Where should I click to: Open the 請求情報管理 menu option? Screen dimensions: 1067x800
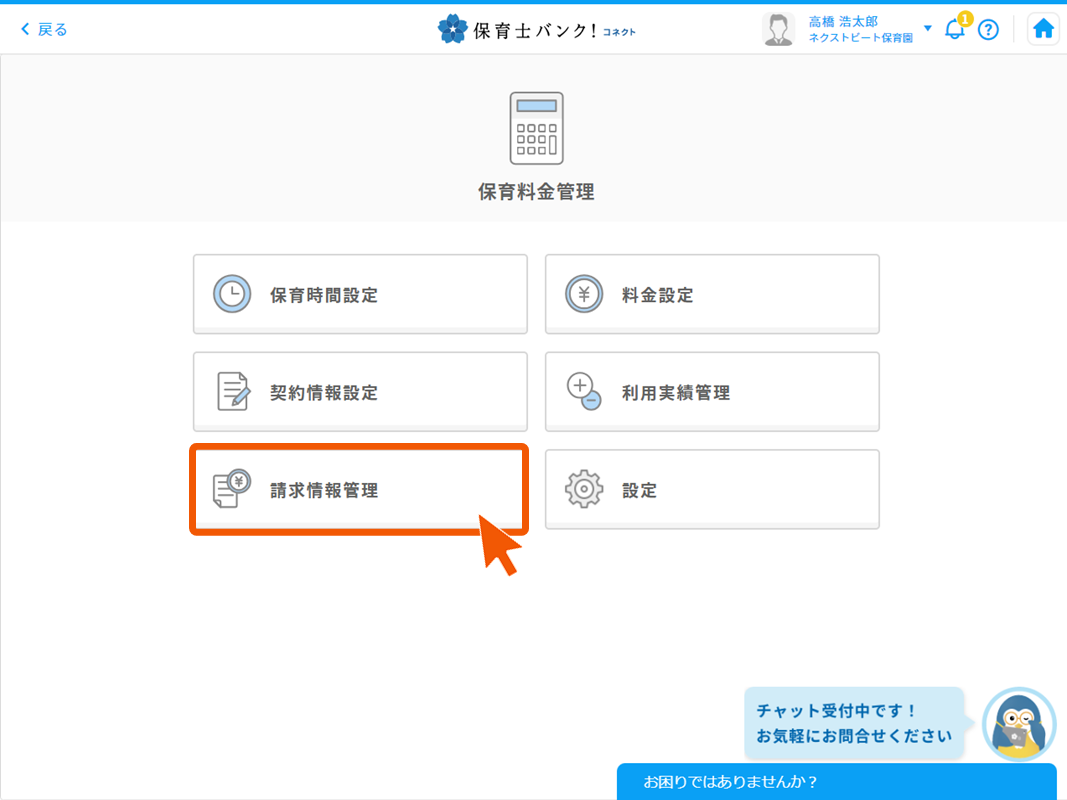pos(360,488)
